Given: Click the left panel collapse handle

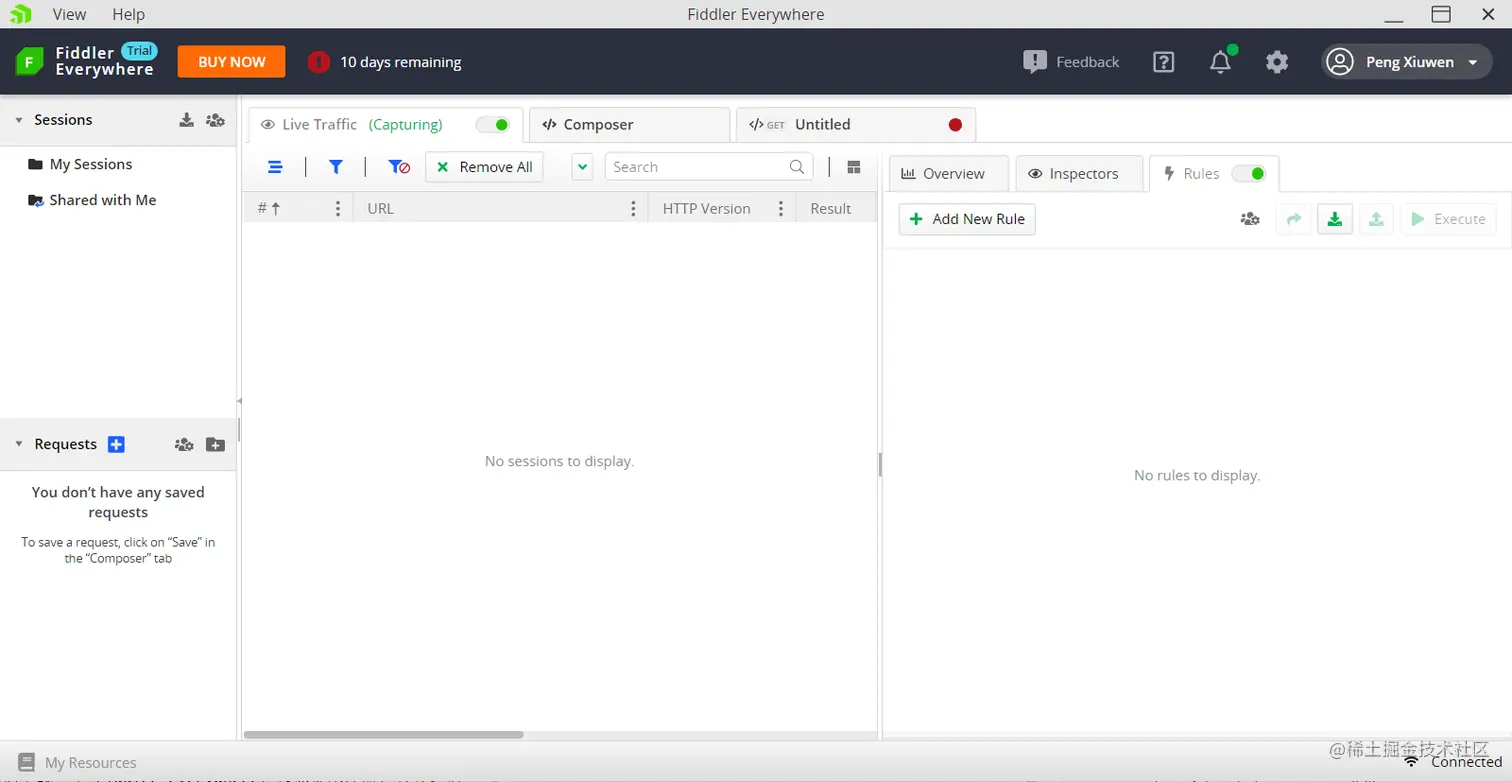Looking at the screenshot, I should (239, 401).
